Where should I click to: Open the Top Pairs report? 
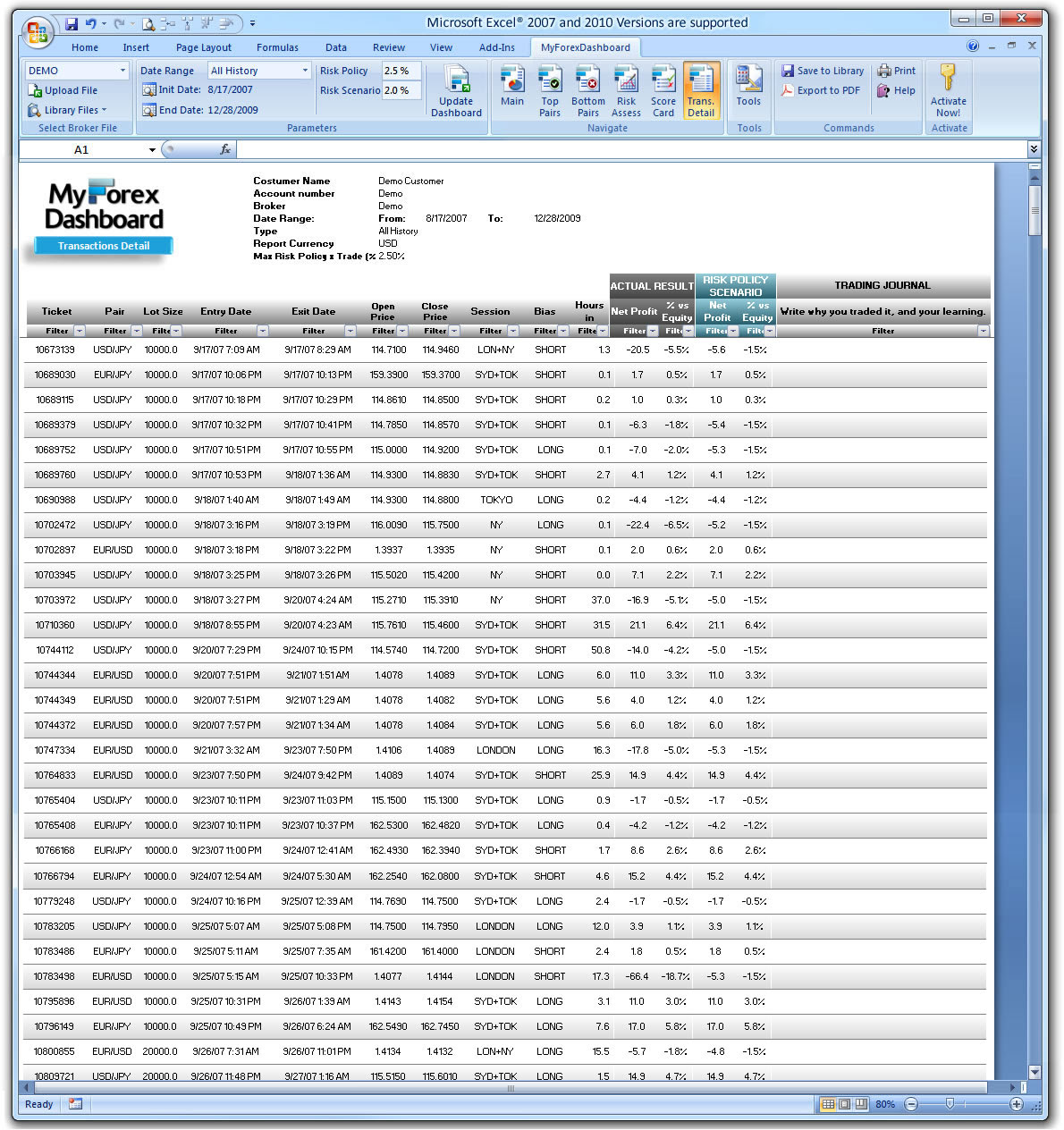(550, 90)
